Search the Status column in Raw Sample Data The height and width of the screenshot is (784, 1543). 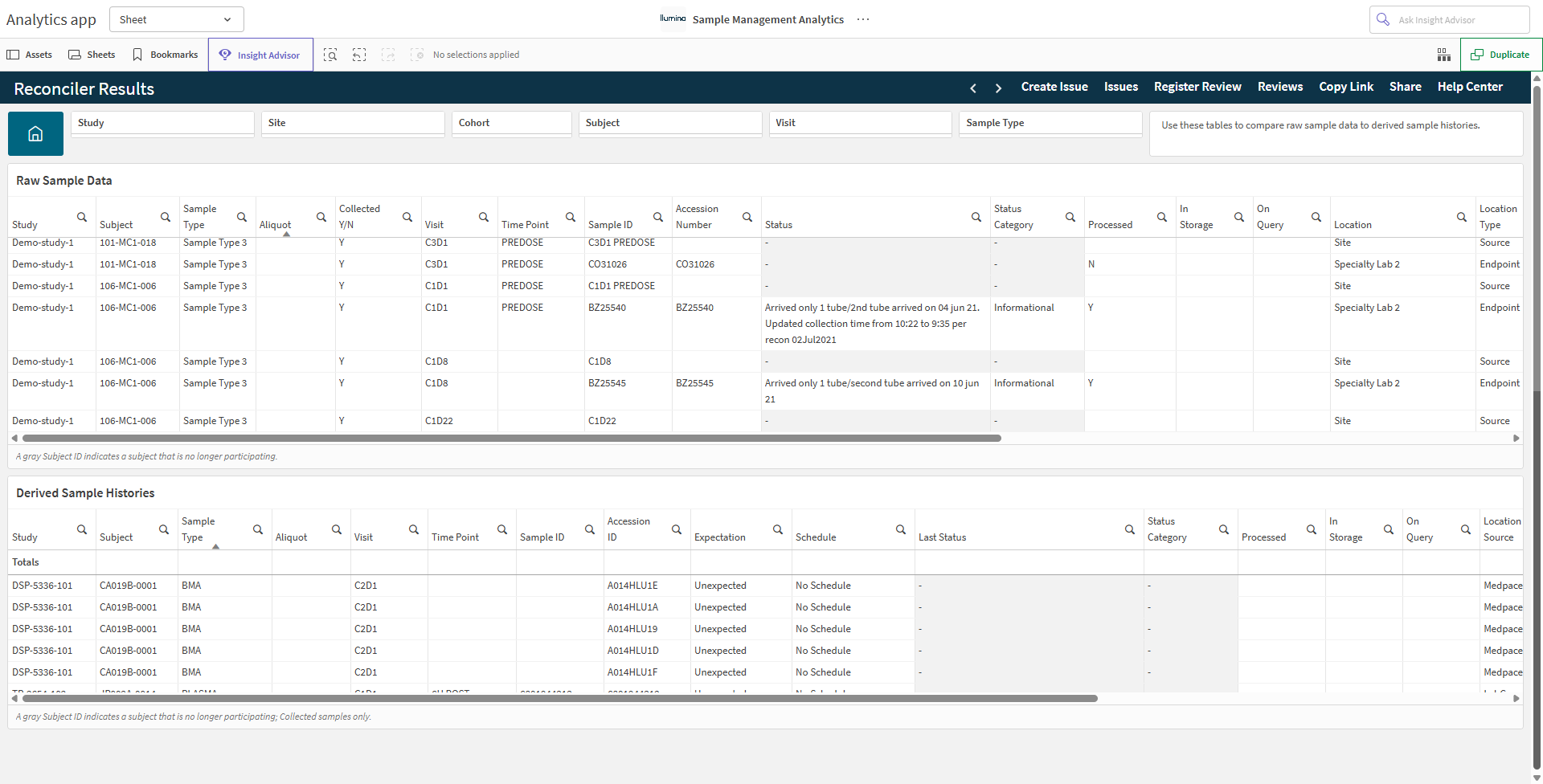pos(976,217)
